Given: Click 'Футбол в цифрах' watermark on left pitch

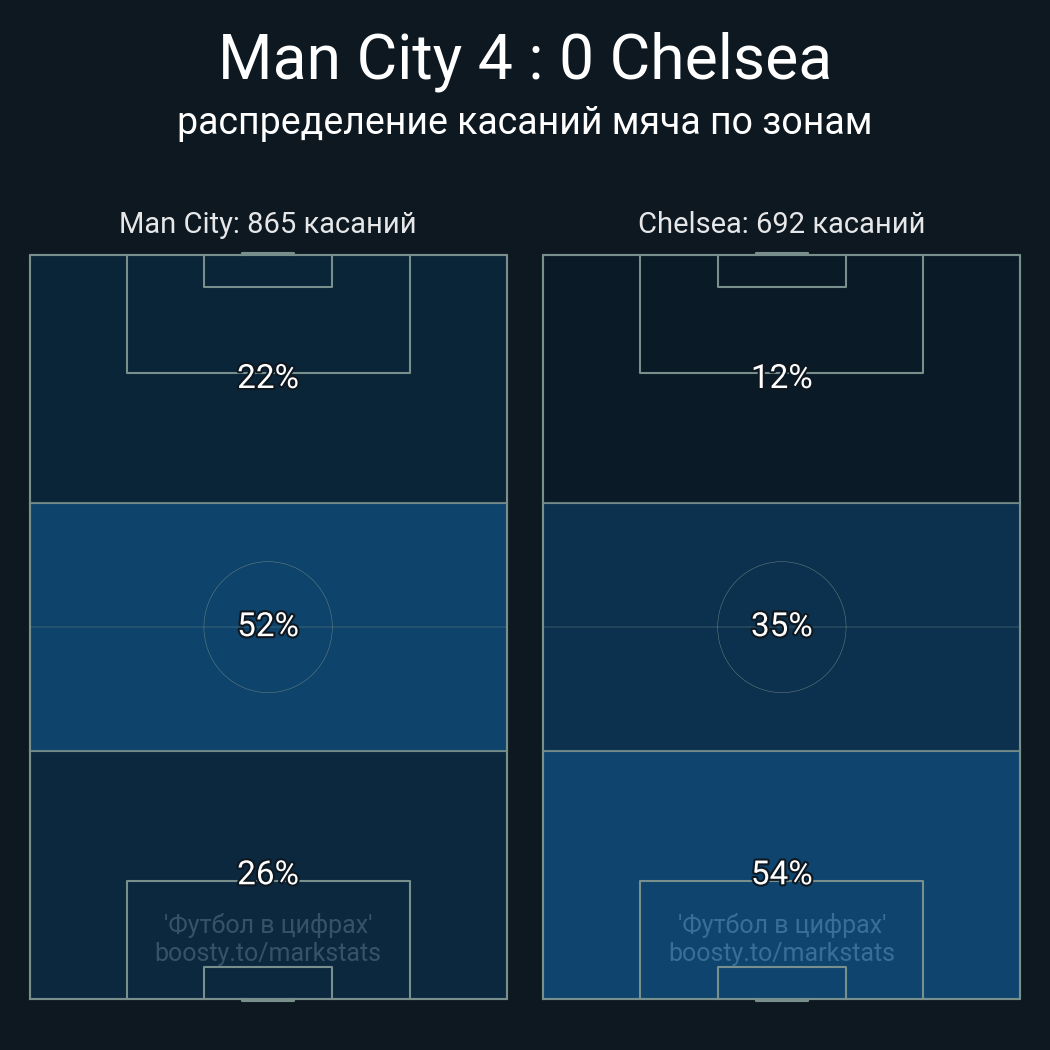Looking at the screenshot, I should coord(268,925).
